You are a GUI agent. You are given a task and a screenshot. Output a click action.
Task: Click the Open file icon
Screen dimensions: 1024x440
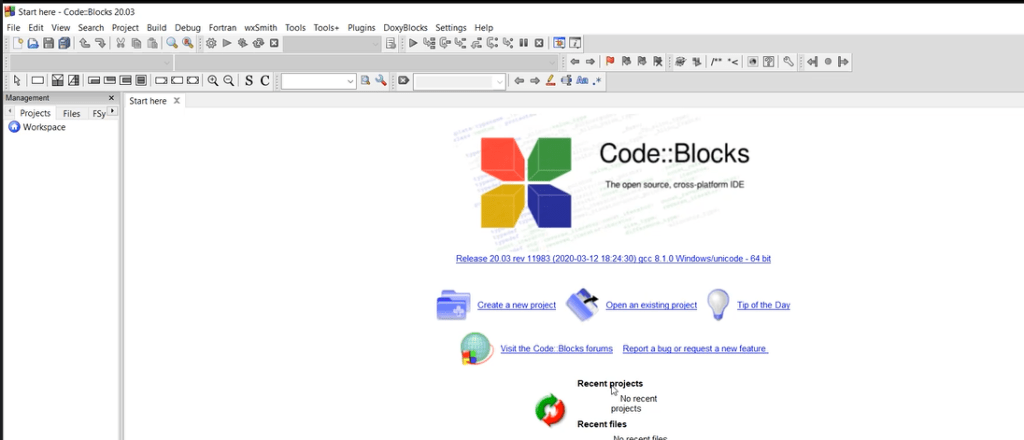click(33, 43)
